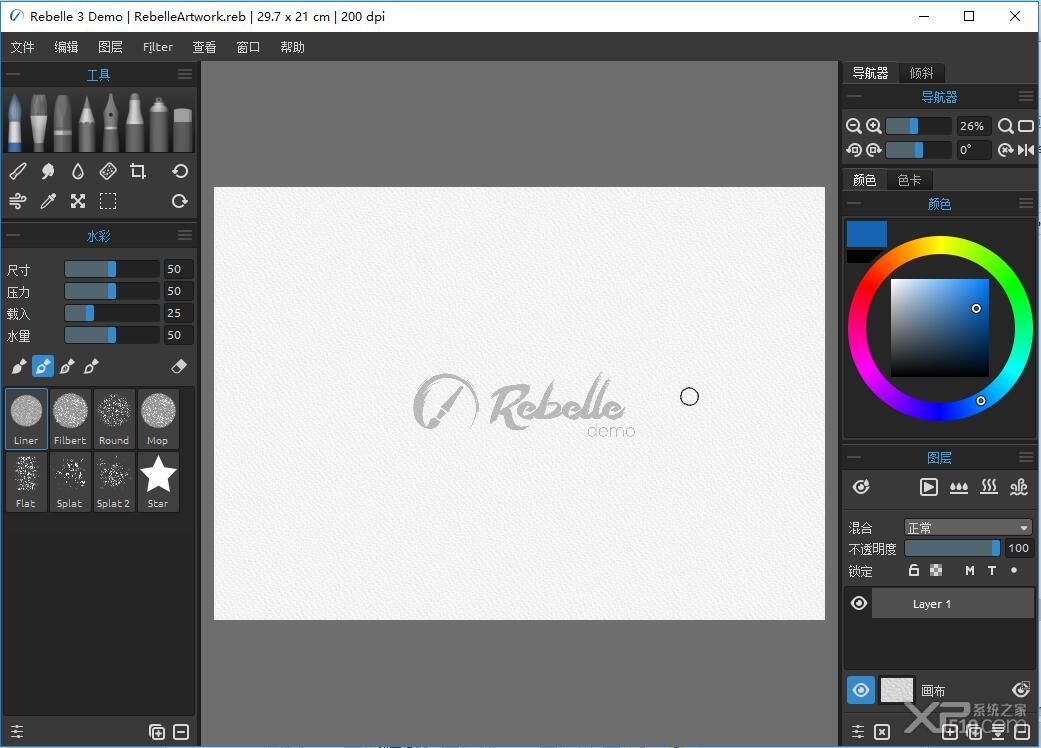Click the blue primary color swatch
1041x748 pixels.
(866, 234)
